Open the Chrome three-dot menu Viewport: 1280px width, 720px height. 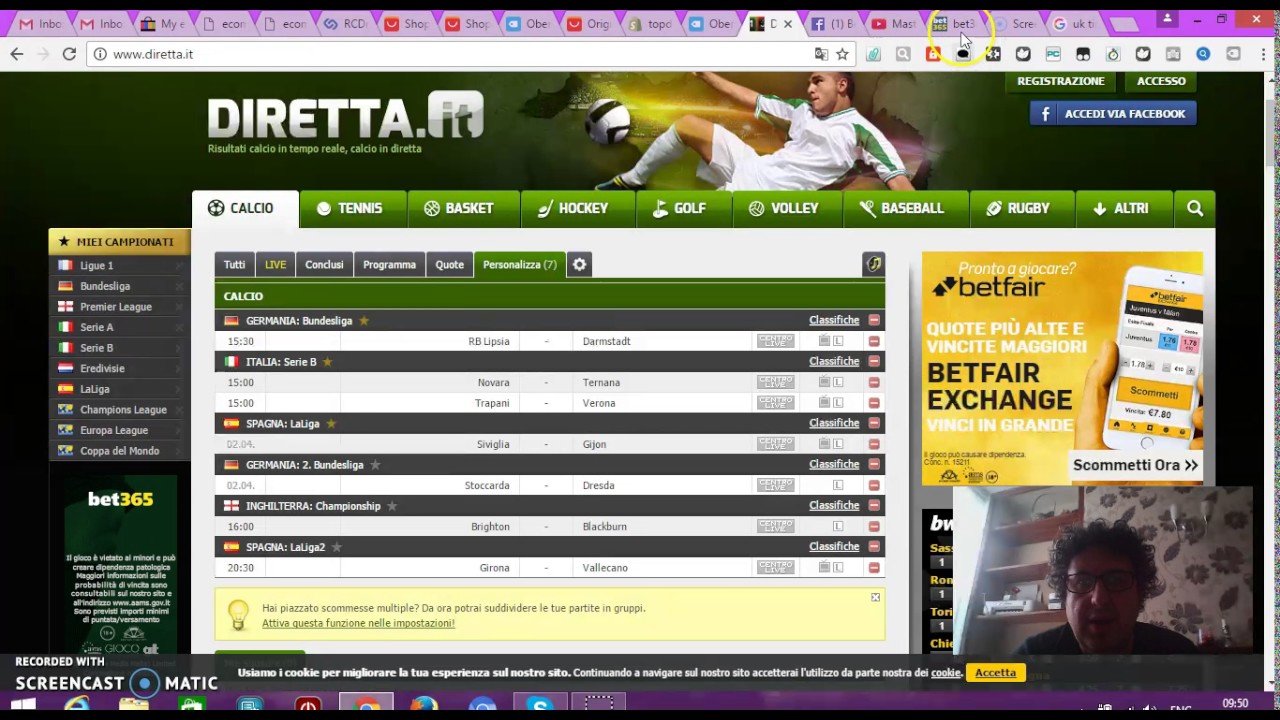click(1262, 54)
